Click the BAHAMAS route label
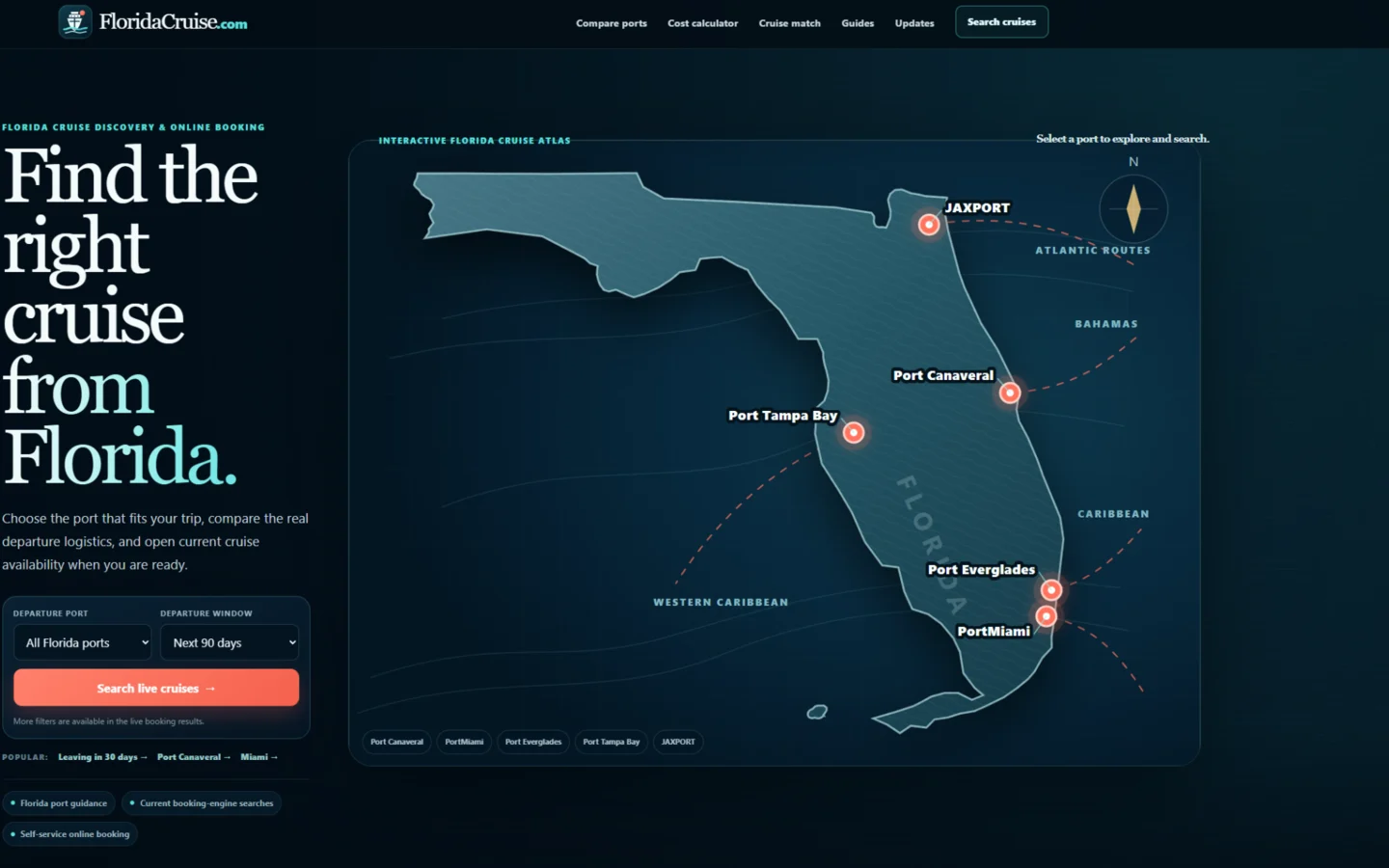The image size is (1389, 868). [1106, 324]
